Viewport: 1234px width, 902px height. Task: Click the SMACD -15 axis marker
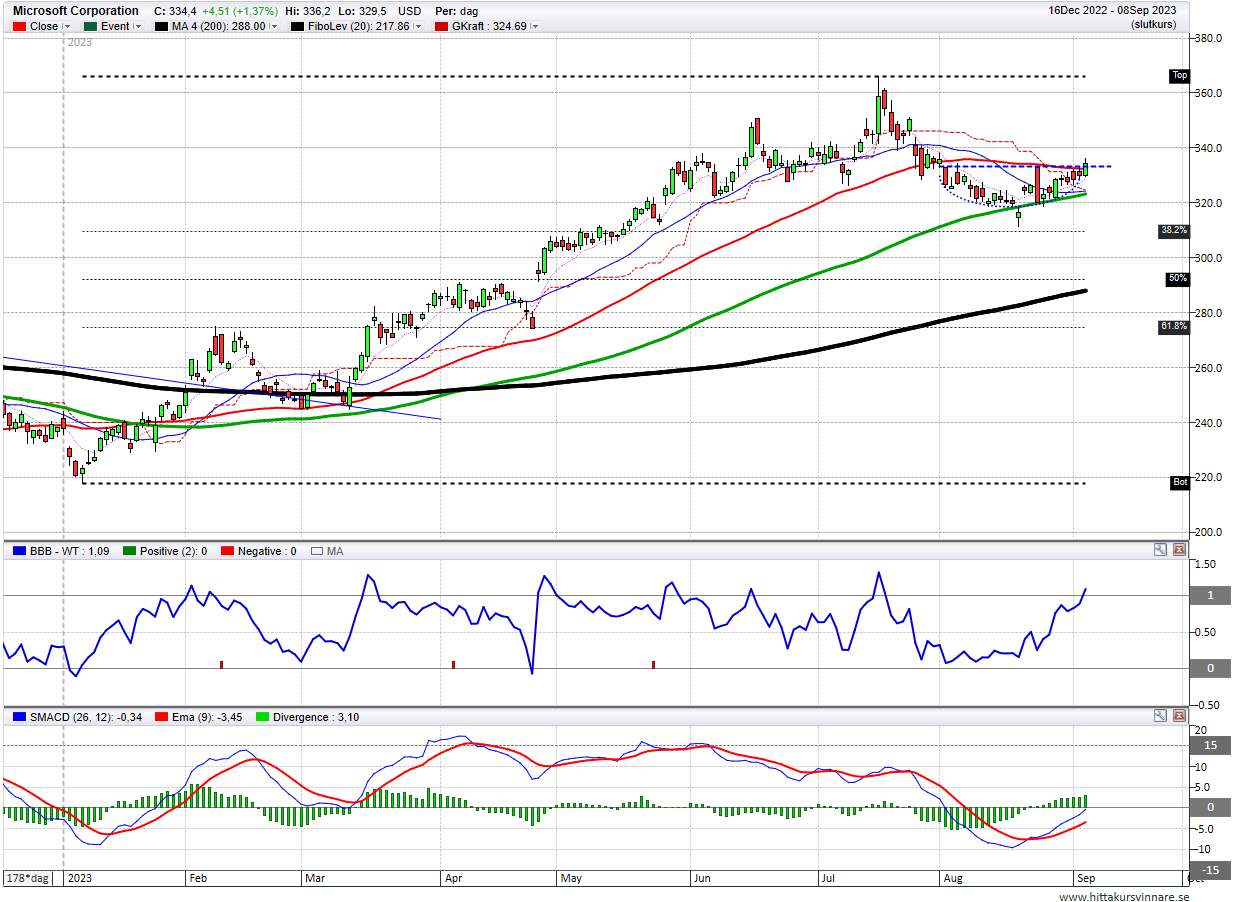click(1210, 870)
